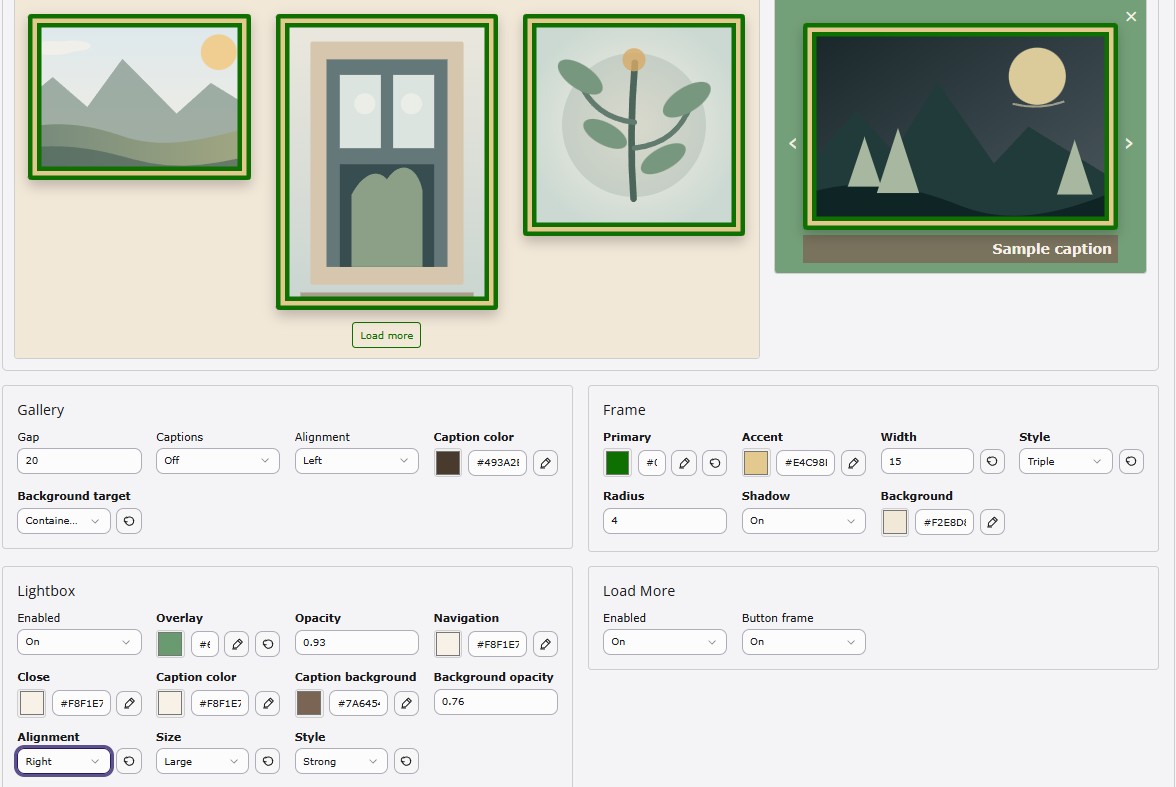Reset the Frame Style selection
Screen dimensions: 1176x787
click(x=1131, y=461)
